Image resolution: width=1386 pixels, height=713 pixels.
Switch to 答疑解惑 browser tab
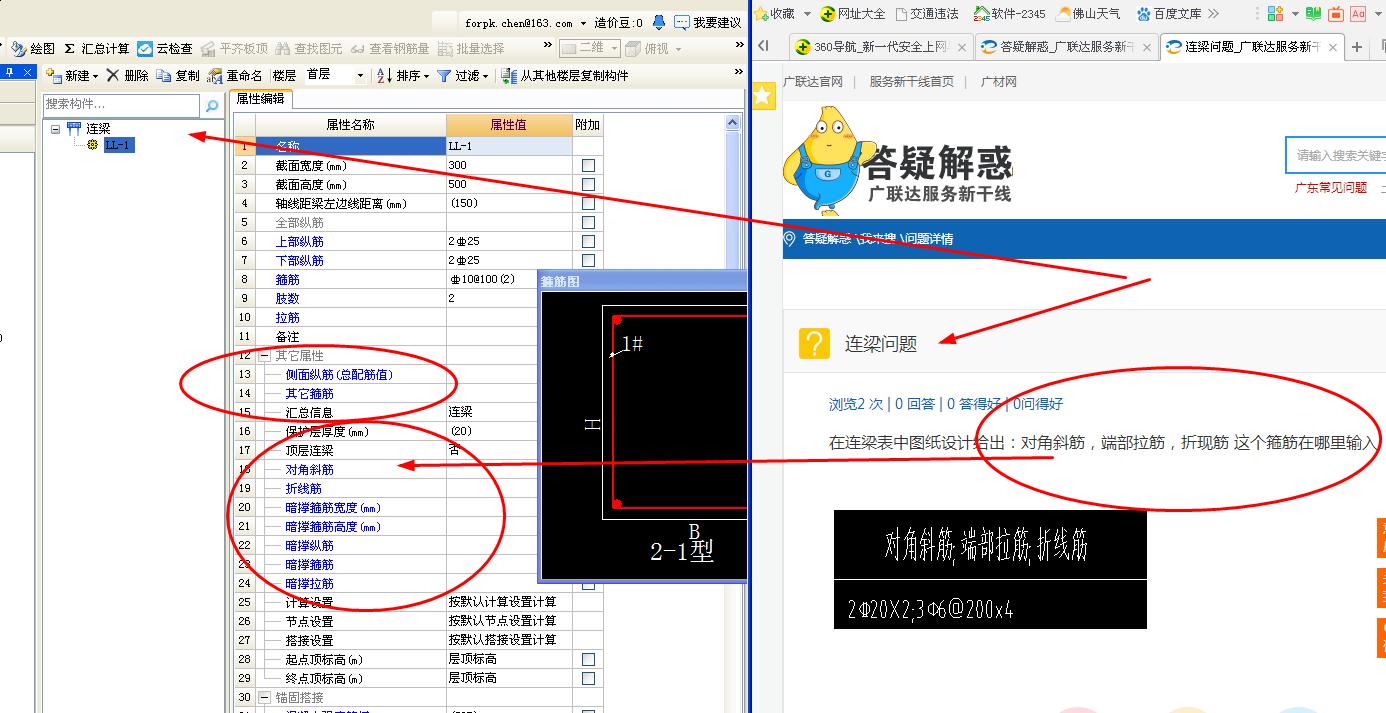1066,47
